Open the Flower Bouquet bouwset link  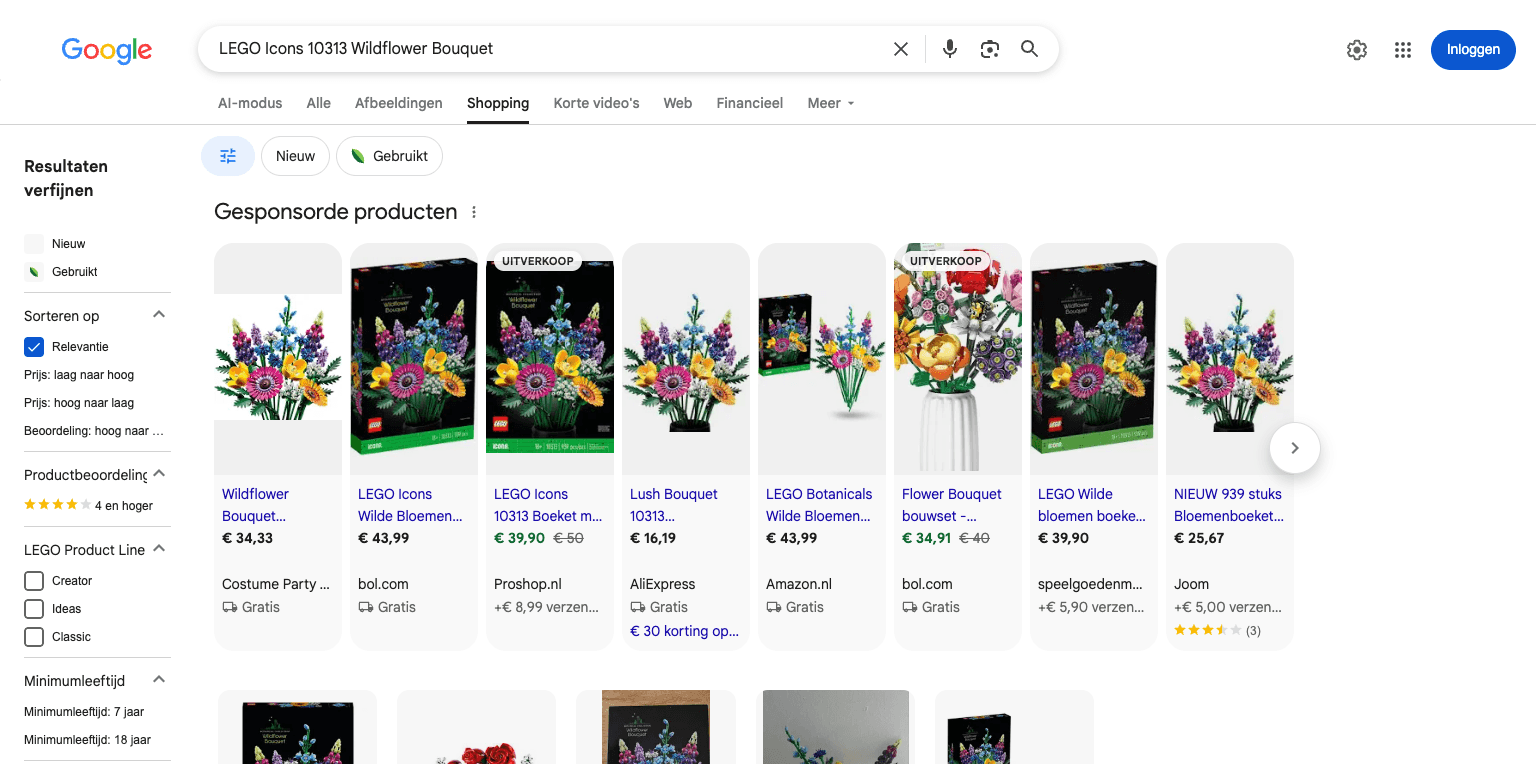[952, 505]
